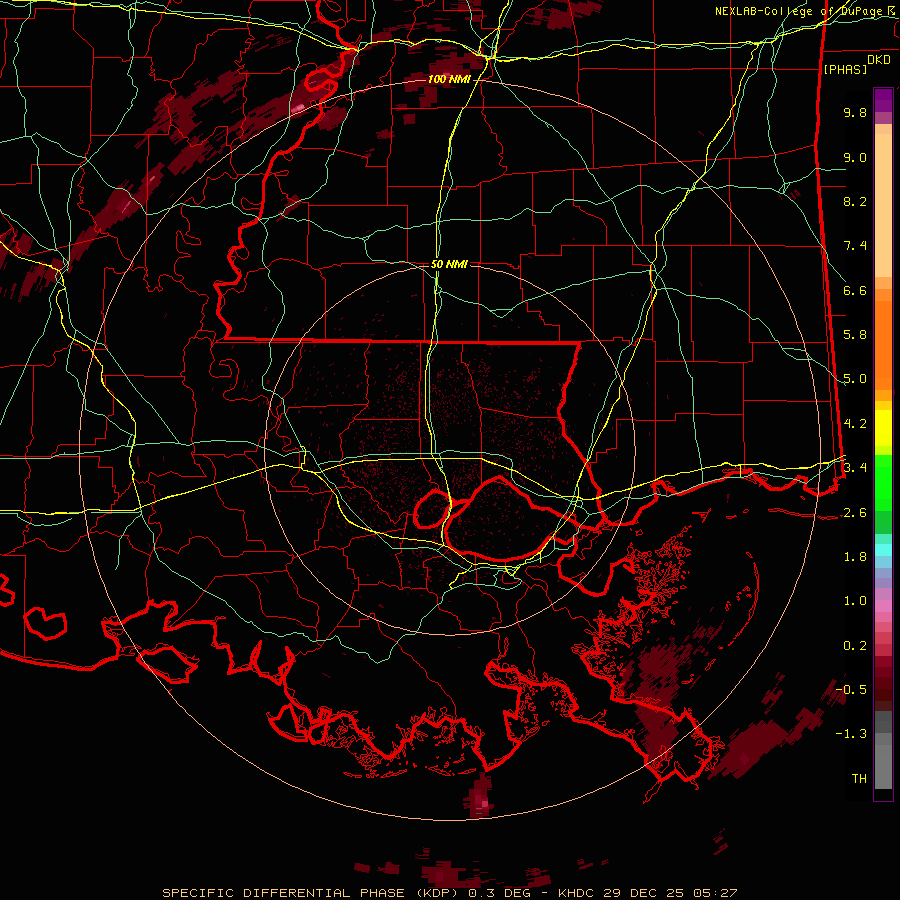900x900 pixels.
Task: Pick the cyan segment of the color bar
Action: click(883, 550)
